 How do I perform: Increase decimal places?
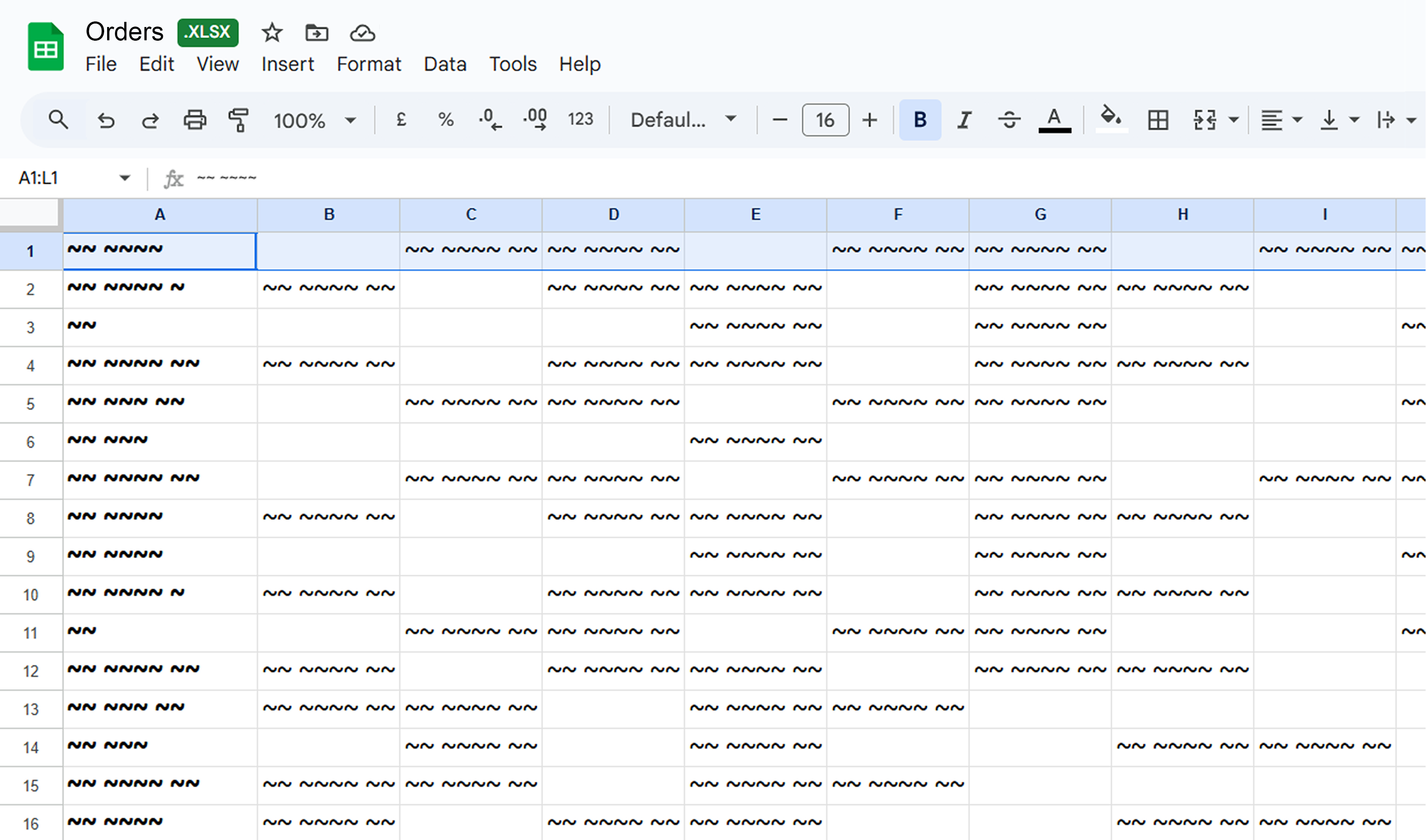(x=534, y=120)
